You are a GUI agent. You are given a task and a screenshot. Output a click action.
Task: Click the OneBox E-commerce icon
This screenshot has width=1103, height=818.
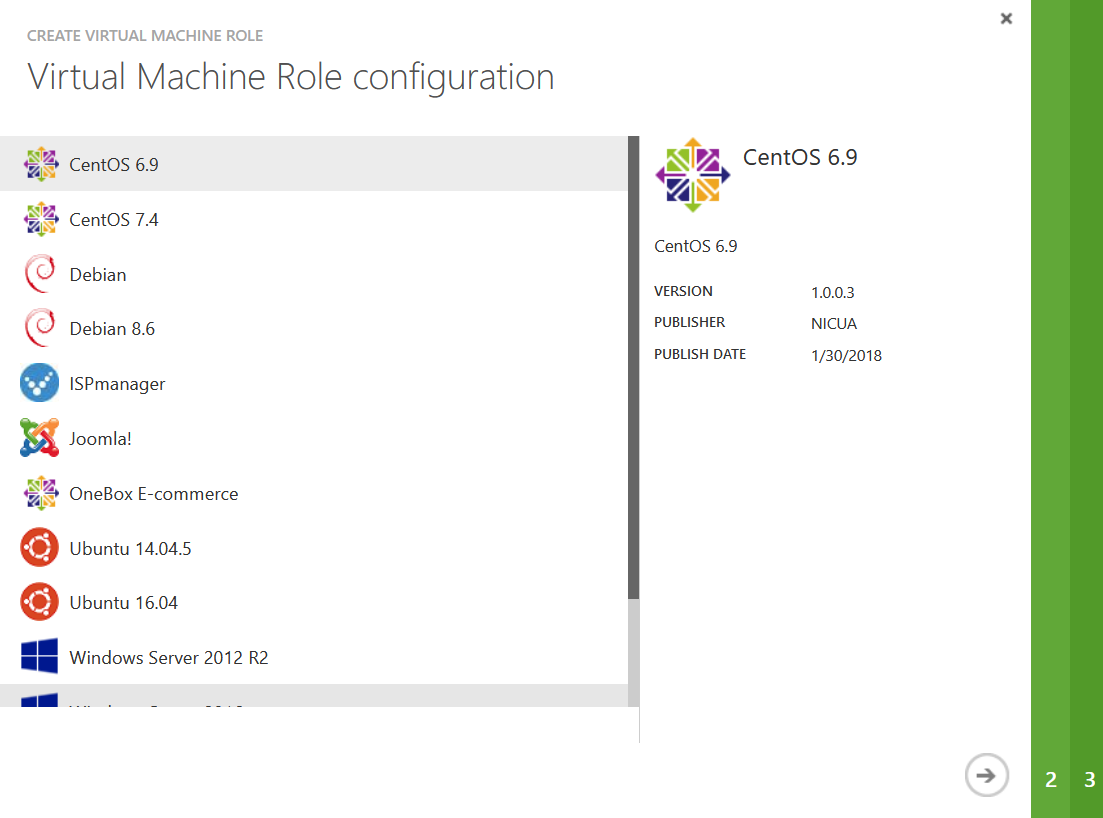[41, 492]
